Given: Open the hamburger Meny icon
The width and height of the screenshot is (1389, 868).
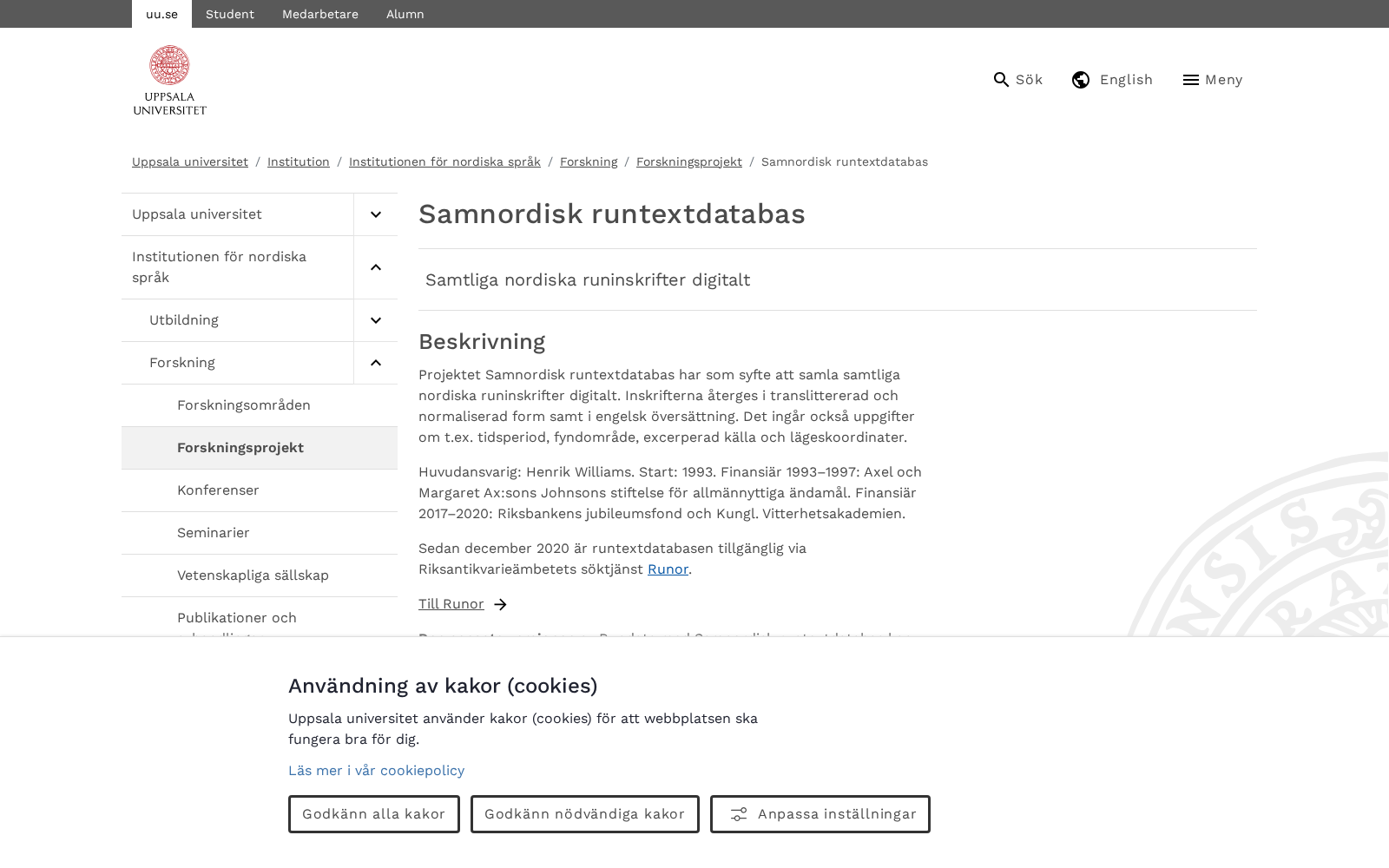Looking at the screenshot, I should point(1191,80).
